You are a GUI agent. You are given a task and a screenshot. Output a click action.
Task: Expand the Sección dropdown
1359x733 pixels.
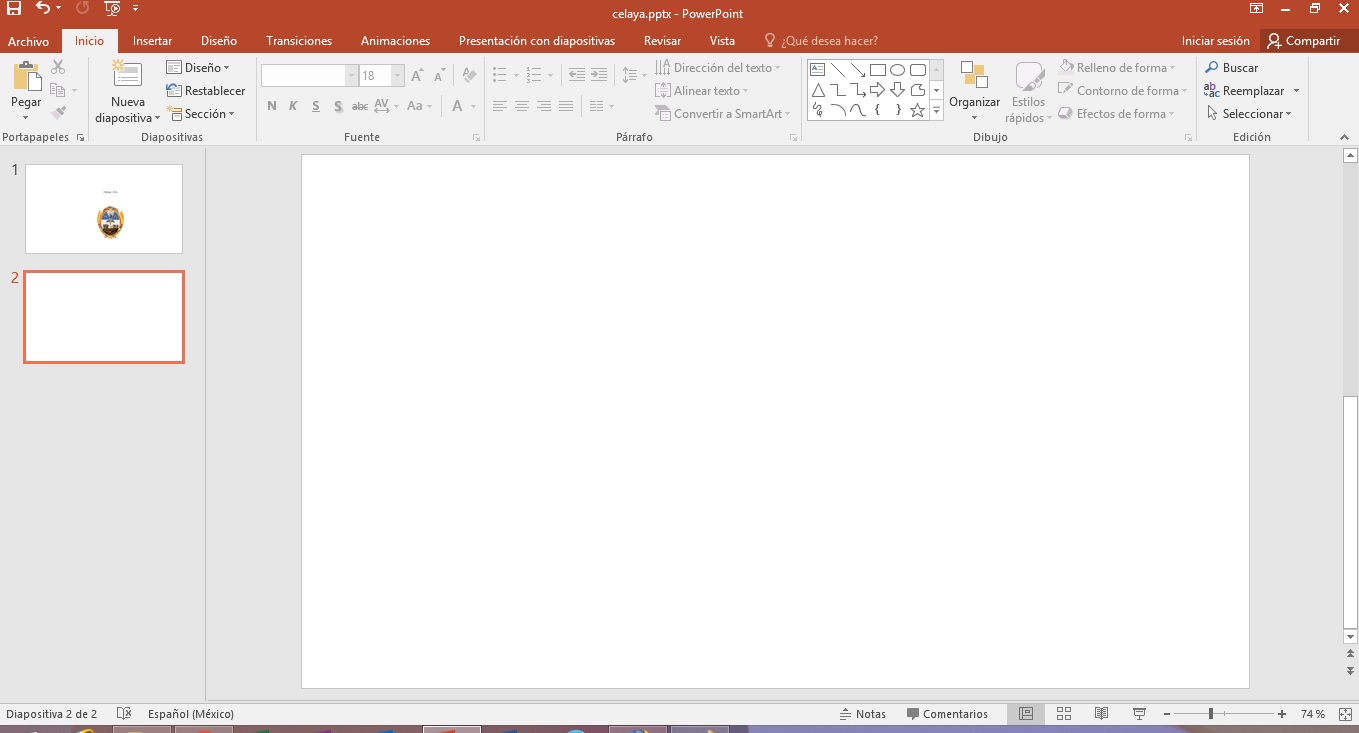click(x=200, y=114)
